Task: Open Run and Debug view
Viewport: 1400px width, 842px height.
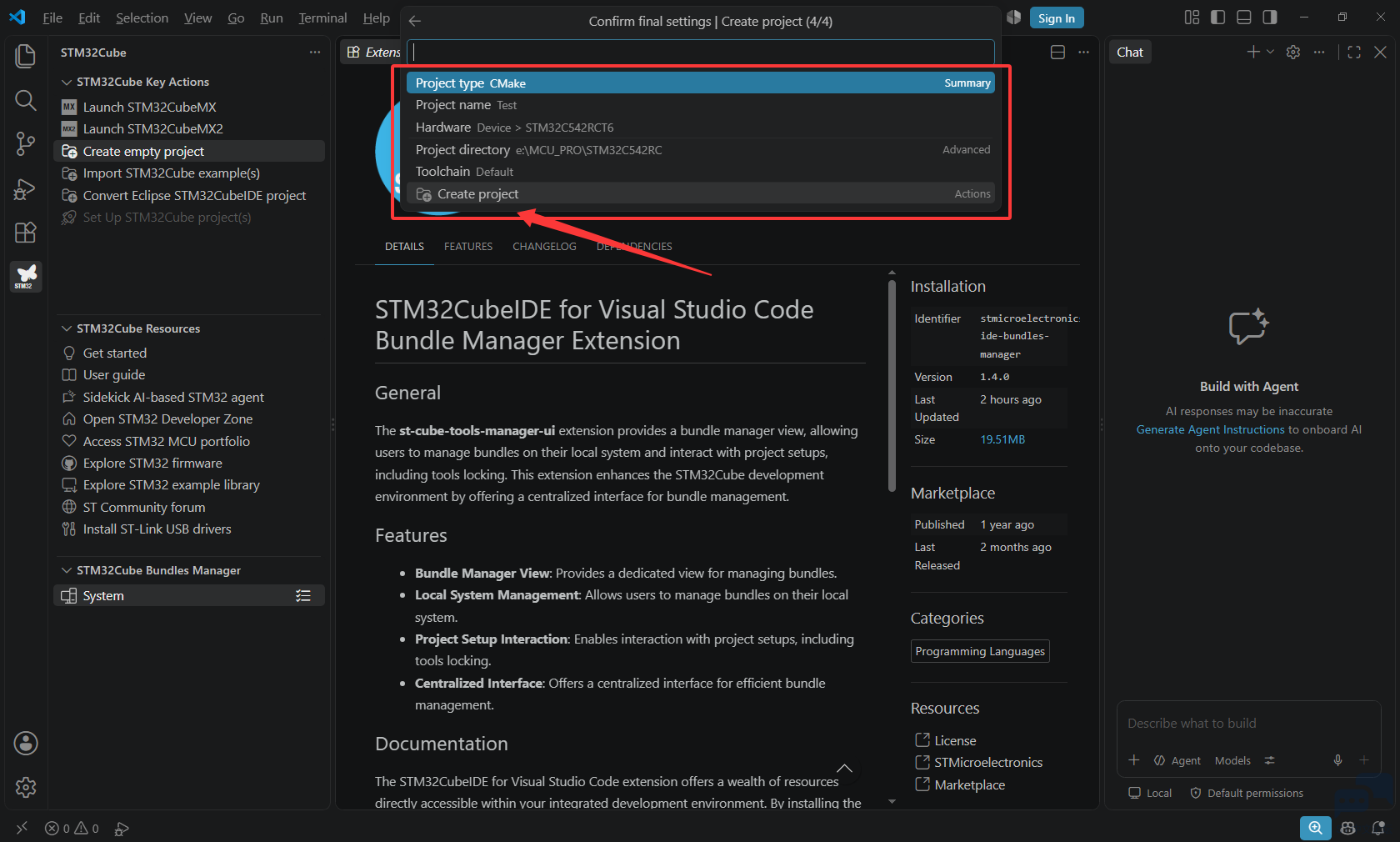Action: (x=25, y=189)
